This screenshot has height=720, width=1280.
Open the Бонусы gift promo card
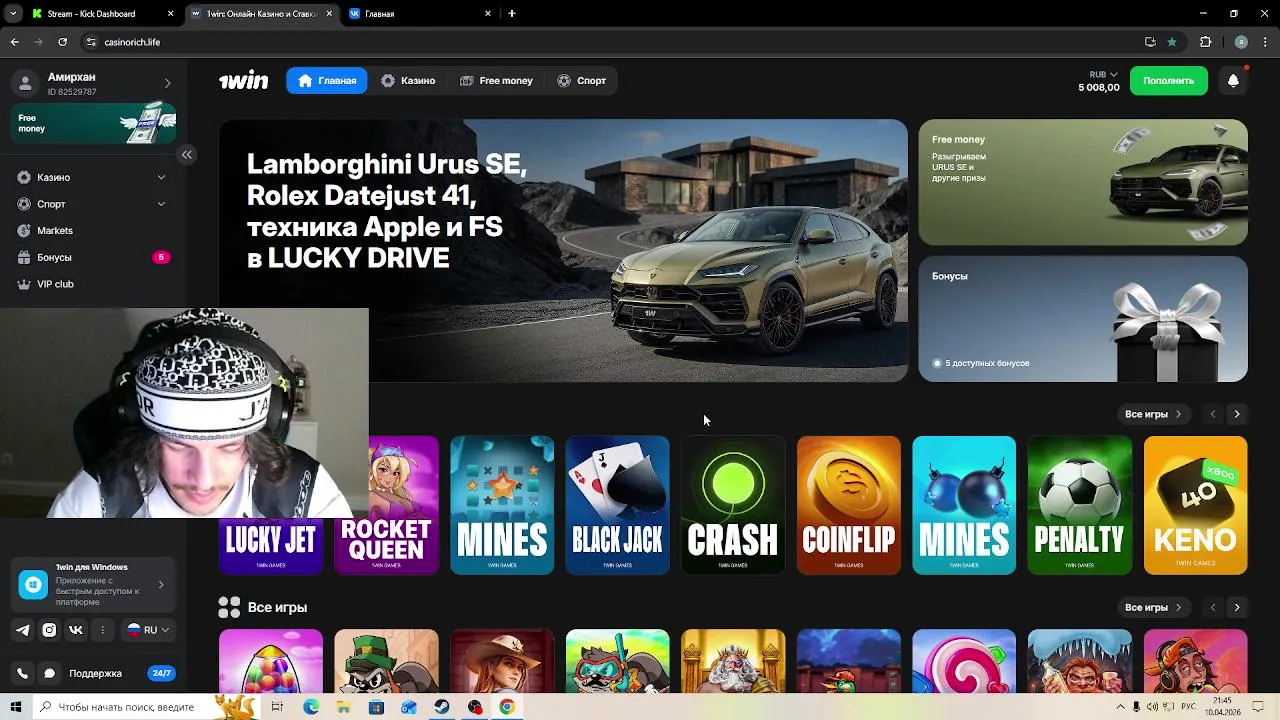[1083, 319]
